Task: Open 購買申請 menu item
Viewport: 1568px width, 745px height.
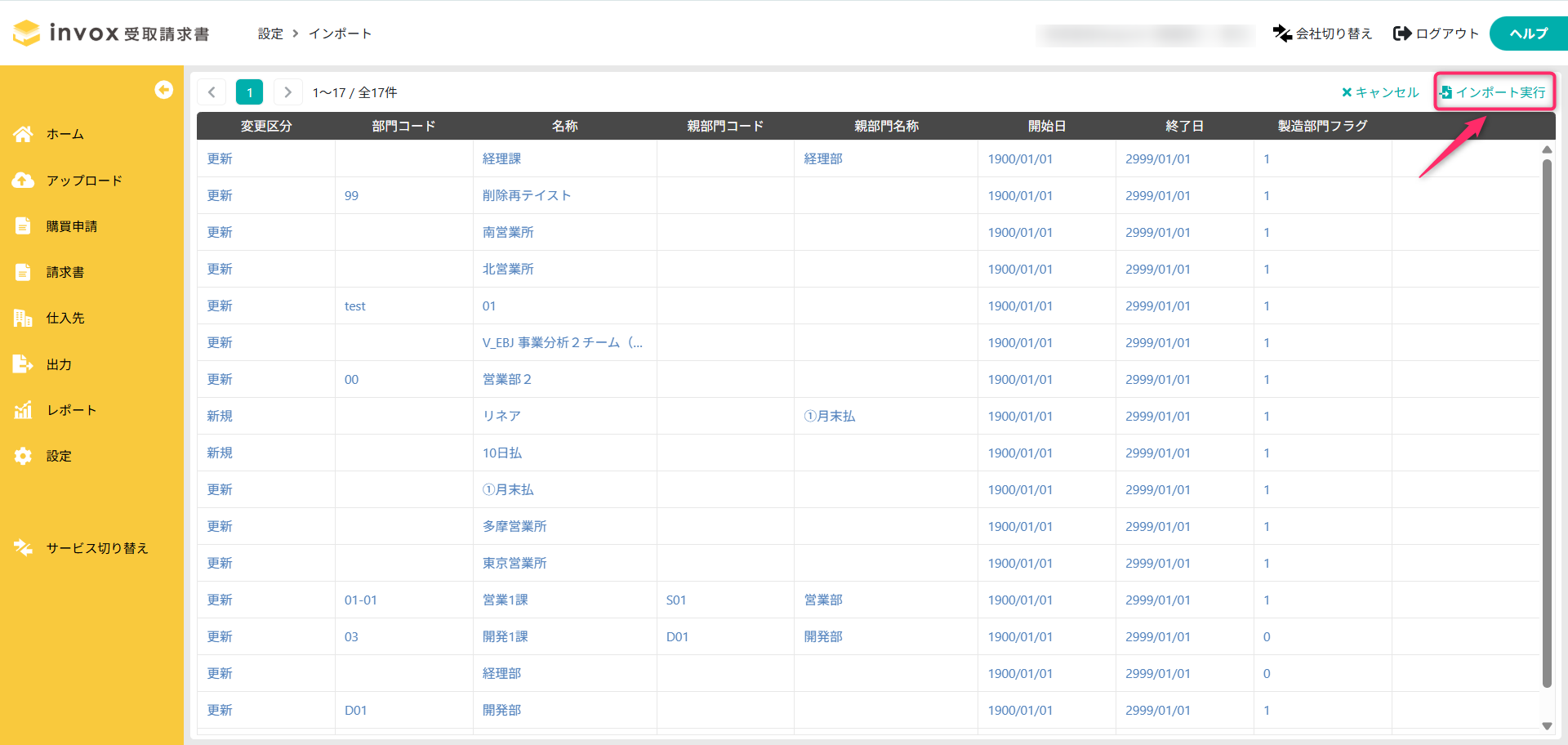Action: pos(72,226)
